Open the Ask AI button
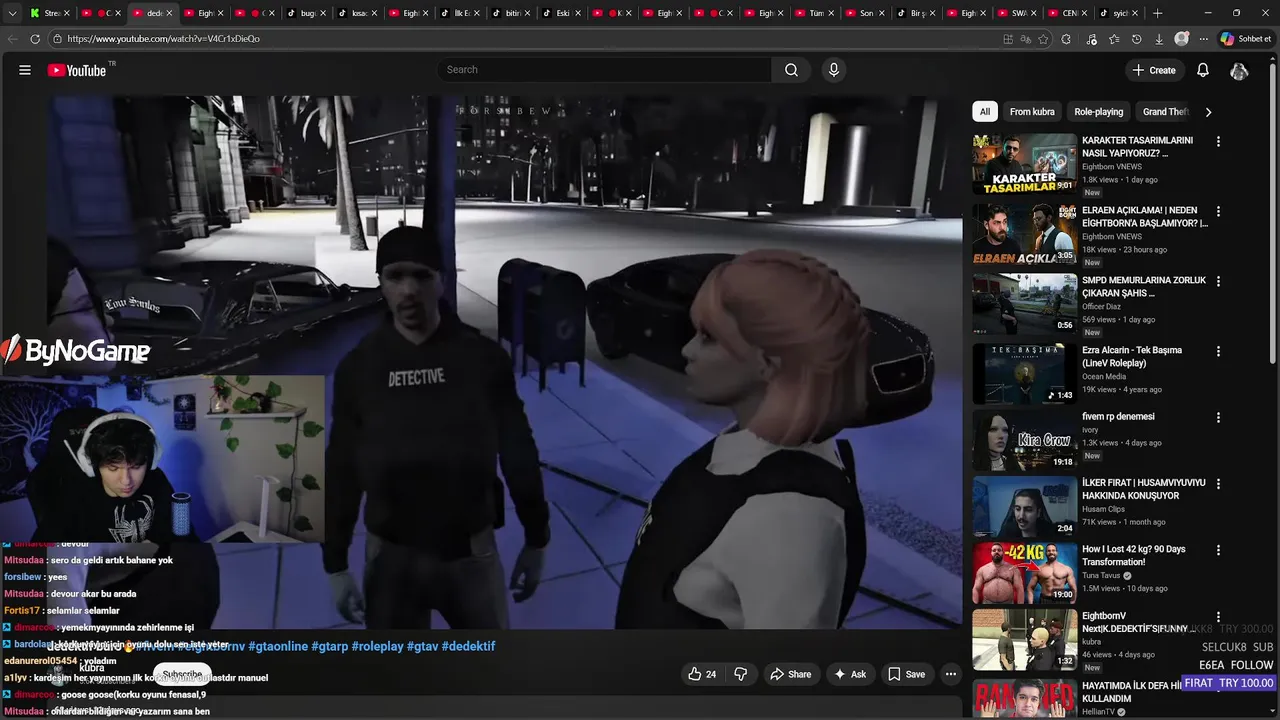The image size is (1280, 720). (x=850, y=674)
